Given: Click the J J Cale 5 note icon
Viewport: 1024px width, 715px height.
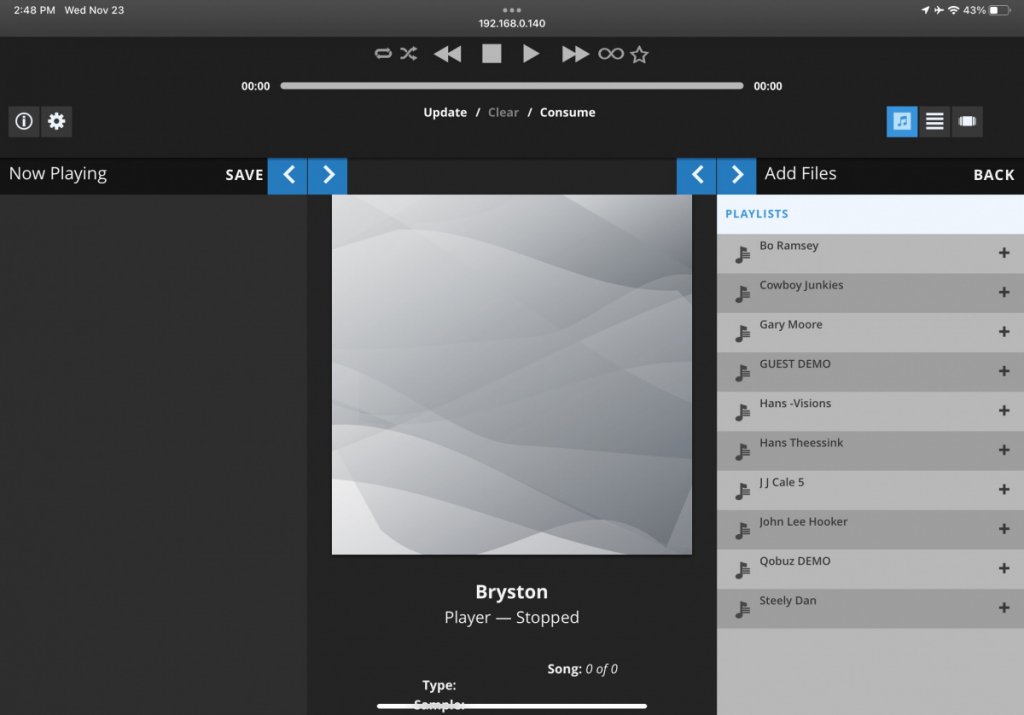Looking at the screenshot, I should (x=743, y=491).
